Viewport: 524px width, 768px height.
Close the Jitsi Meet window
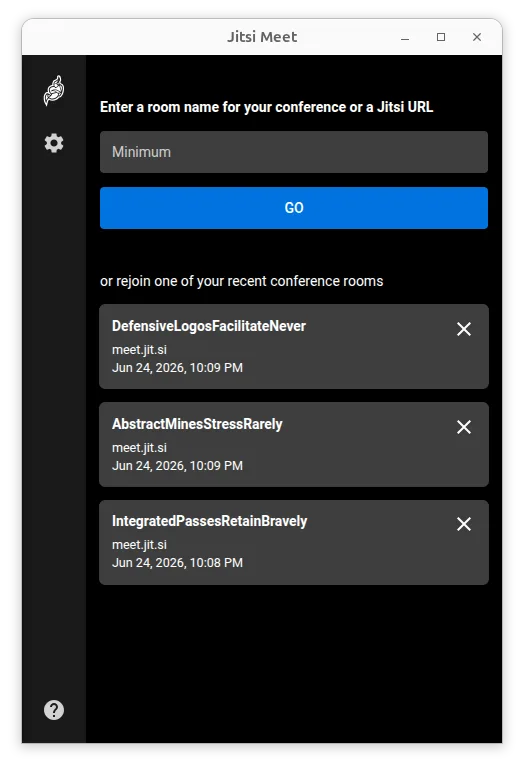477,37
